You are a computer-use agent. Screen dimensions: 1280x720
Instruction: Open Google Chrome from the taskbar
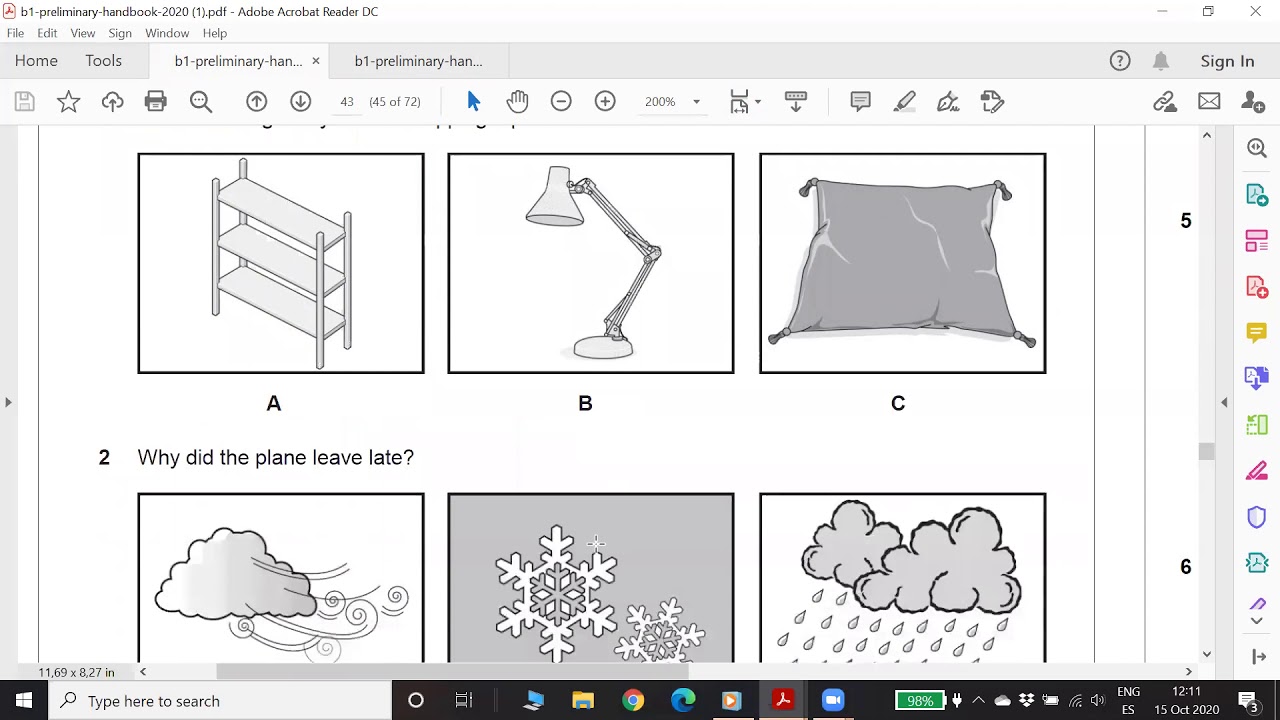click(633, 701)
